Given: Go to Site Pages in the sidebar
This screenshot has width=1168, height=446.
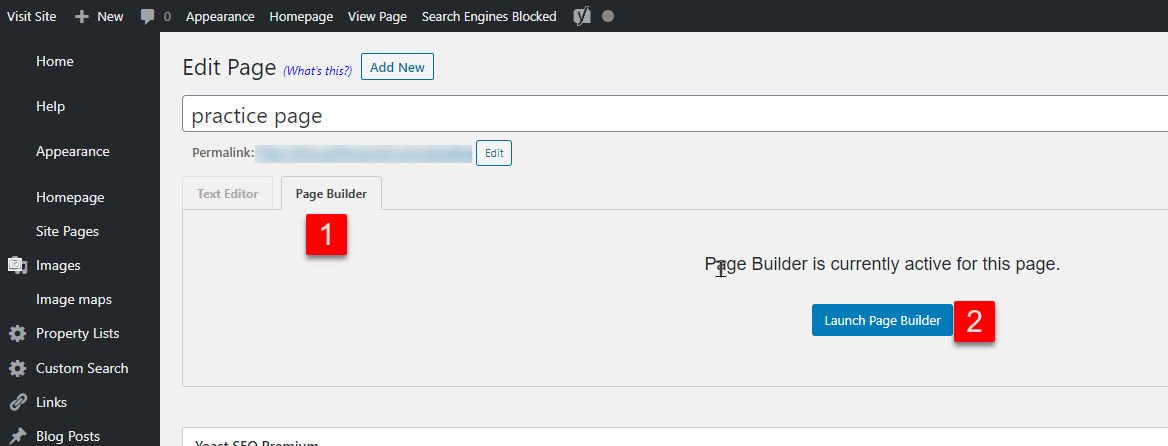Looking at the screenshot, I should tap(67, 231).
